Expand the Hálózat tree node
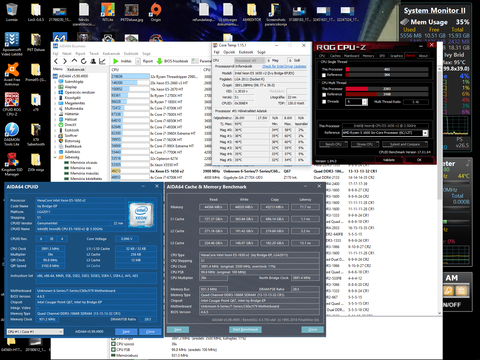The height and width of the screenshot is (360, 480). coord(56,119)
